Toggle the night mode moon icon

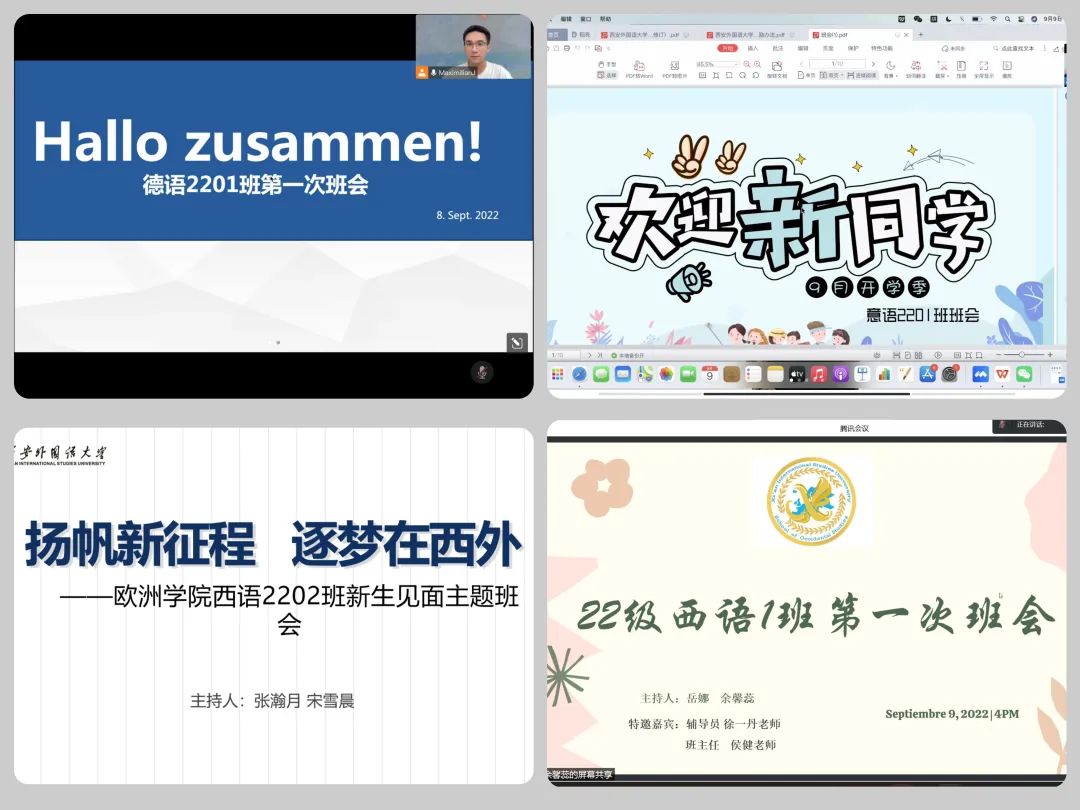pos(890,66)
